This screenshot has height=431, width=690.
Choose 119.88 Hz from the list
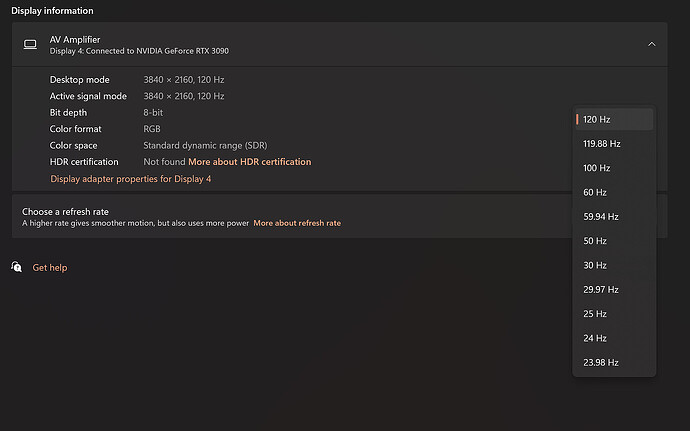(x=614, y=144)
